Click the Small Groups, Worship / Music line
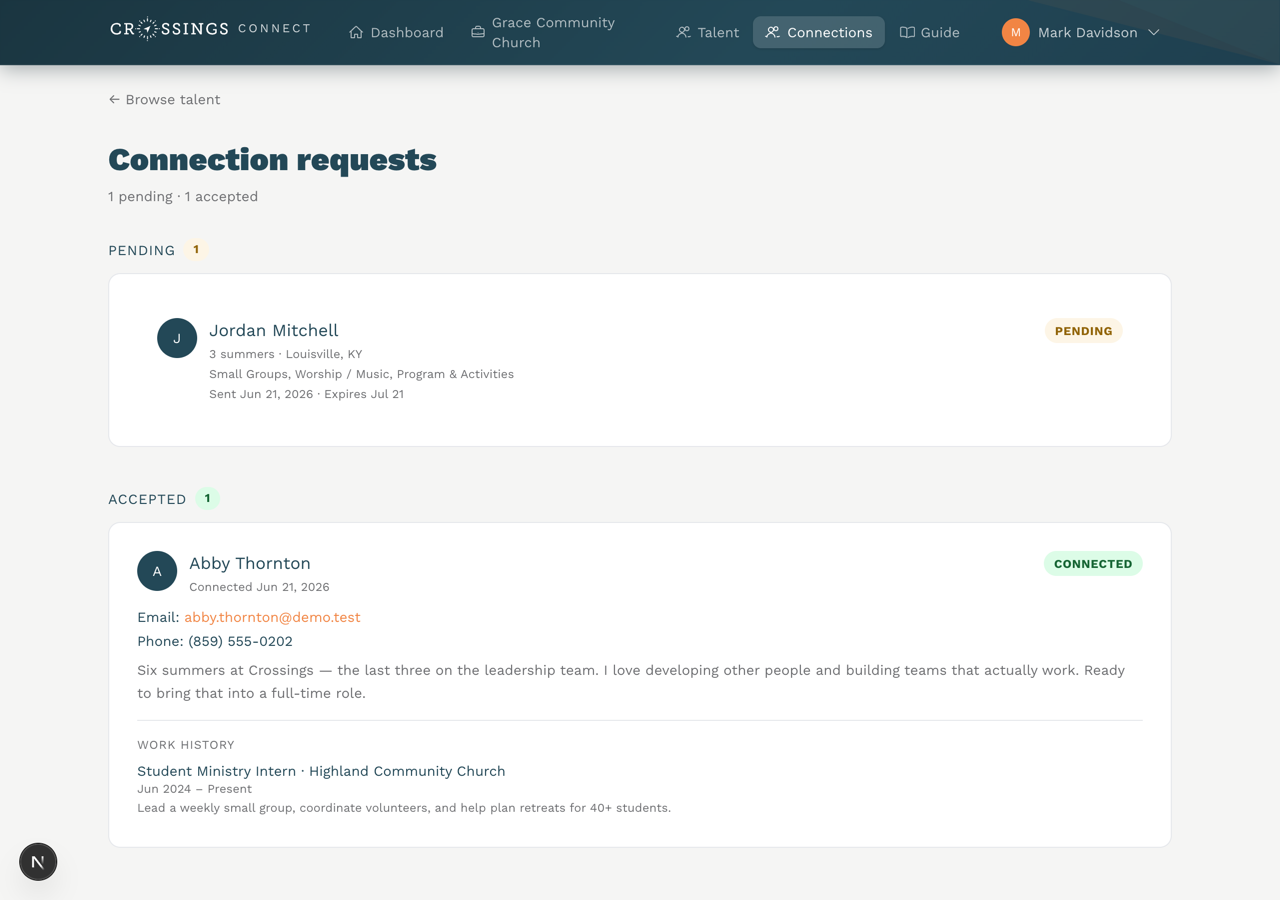The height and width of the screenshot is (900, 1280). [361, 374]
